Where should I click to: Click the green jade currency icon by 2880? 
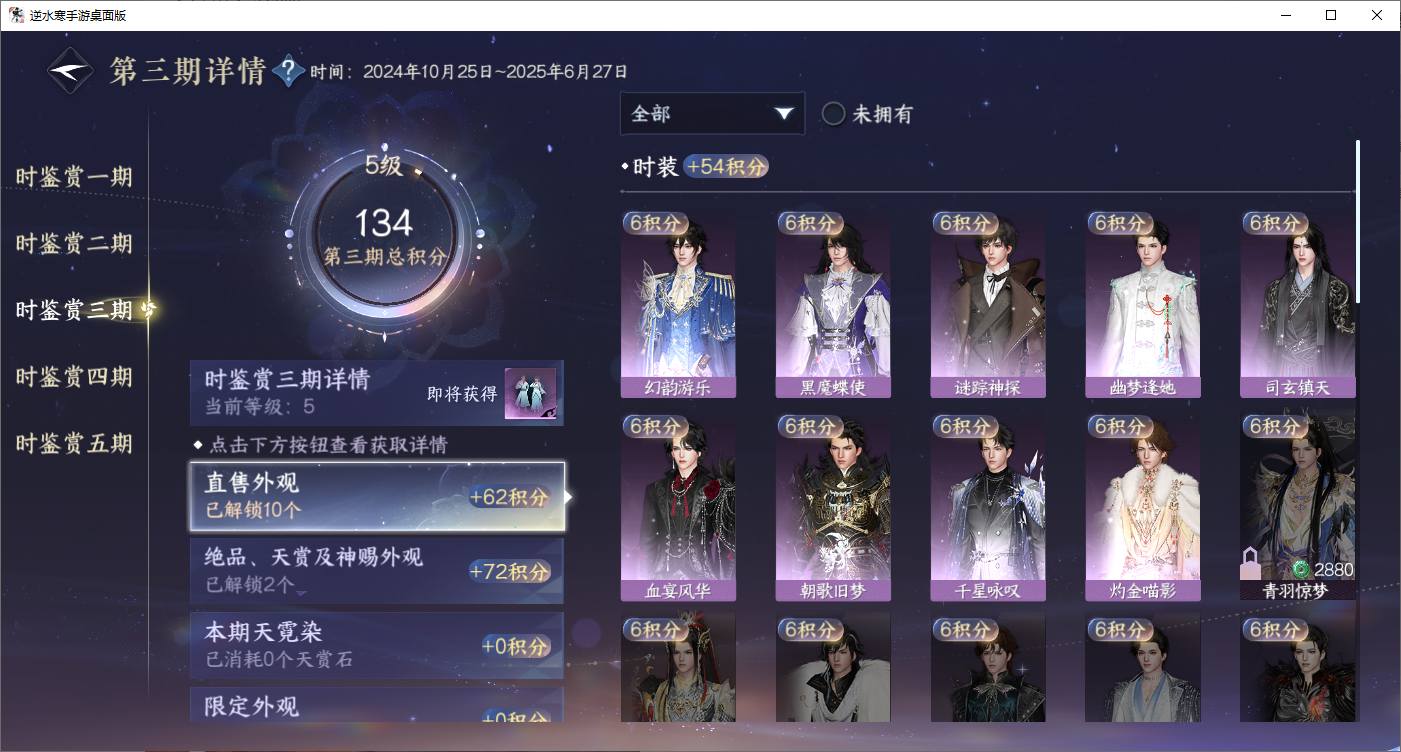click(1301, 569)
